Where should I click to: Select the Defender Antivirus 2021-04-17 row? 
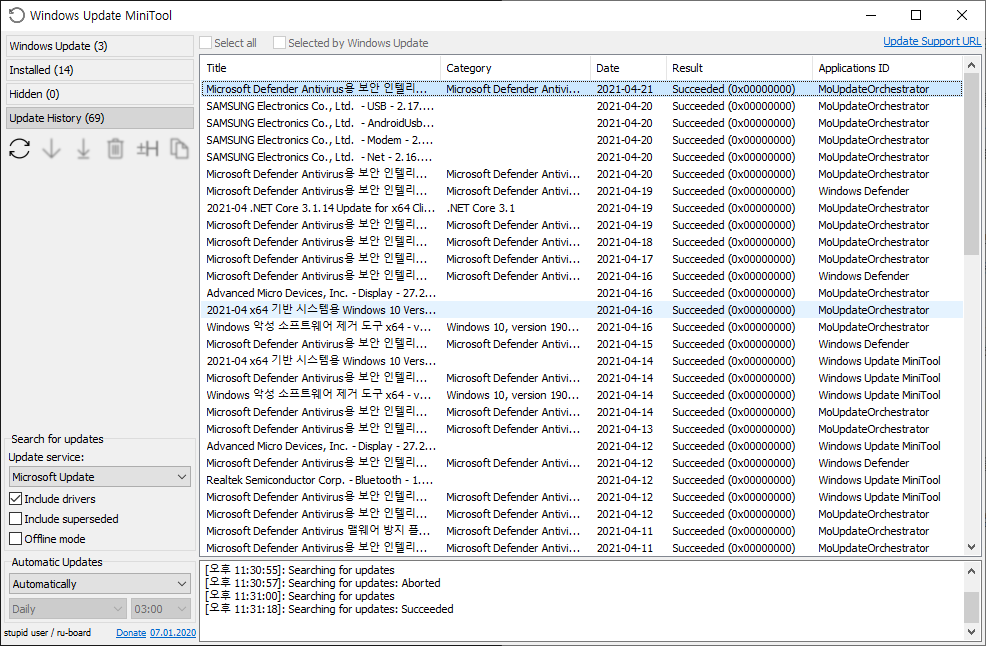(582, 259)
